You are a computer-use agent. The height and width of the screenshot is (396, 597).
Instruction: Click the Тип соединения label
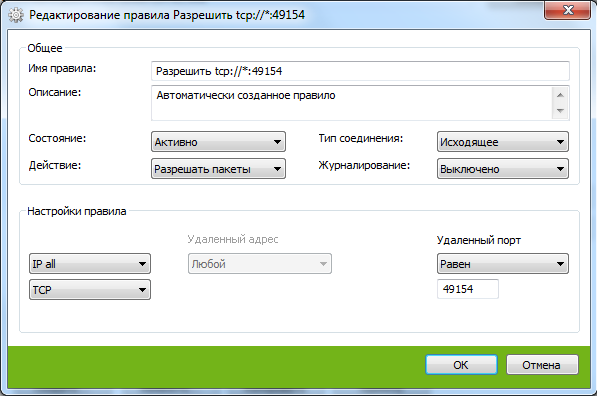[x=361, y=138]
